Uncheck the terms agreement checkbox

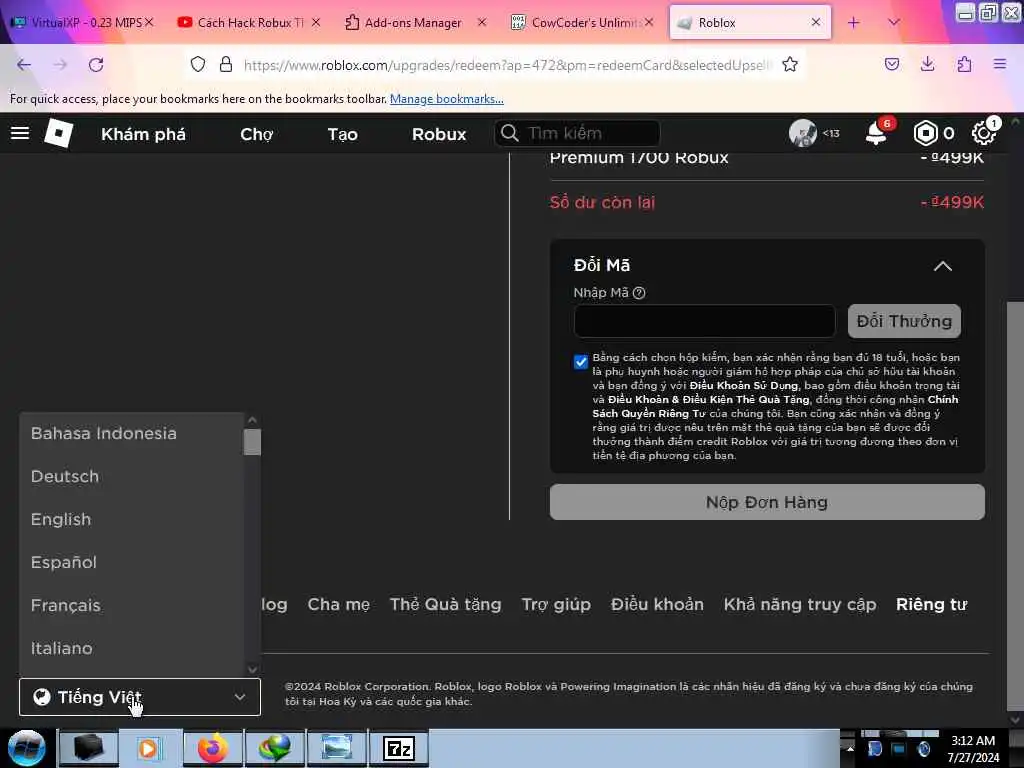point(581,362)
